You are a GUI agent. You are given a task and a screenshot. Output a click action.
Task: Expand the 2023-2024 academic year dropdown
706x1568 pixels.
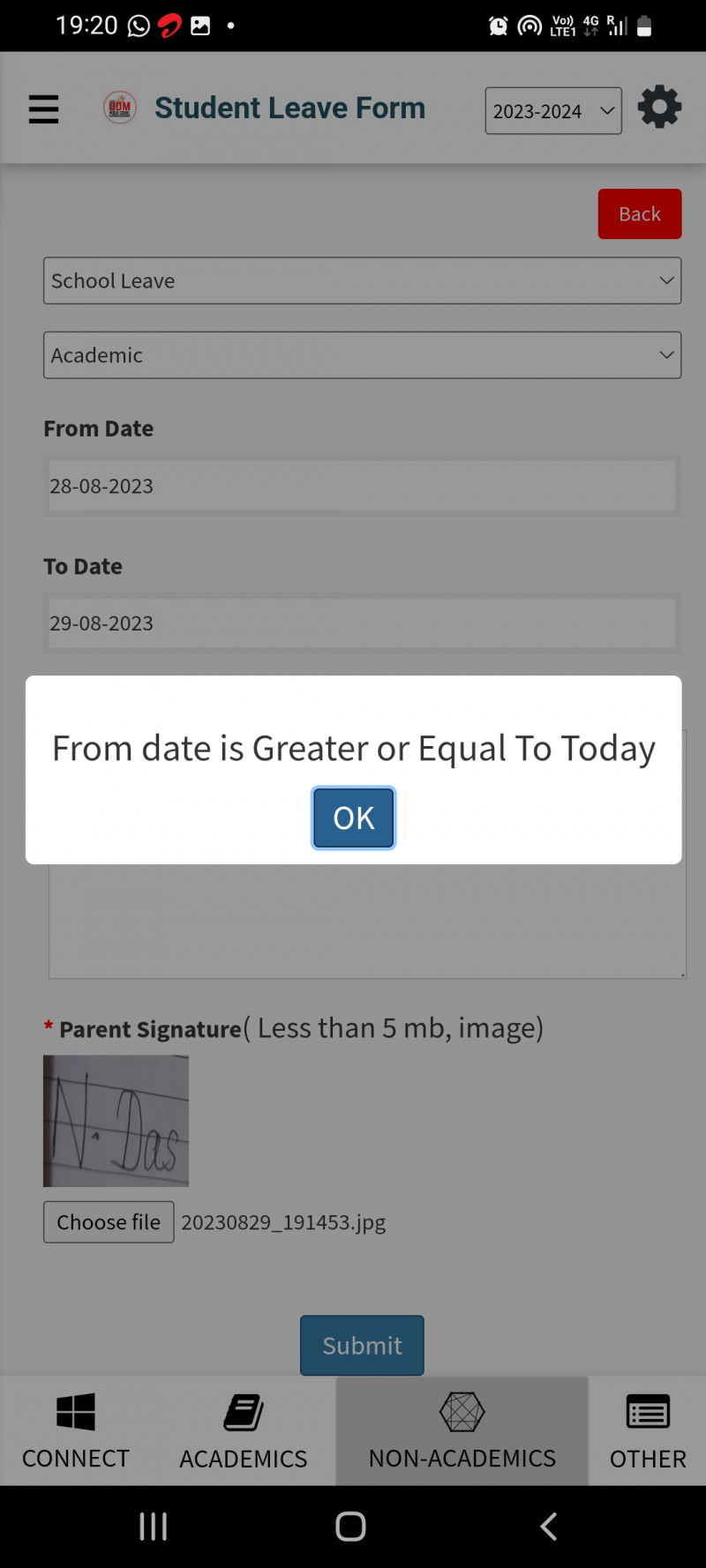(553, 111)
